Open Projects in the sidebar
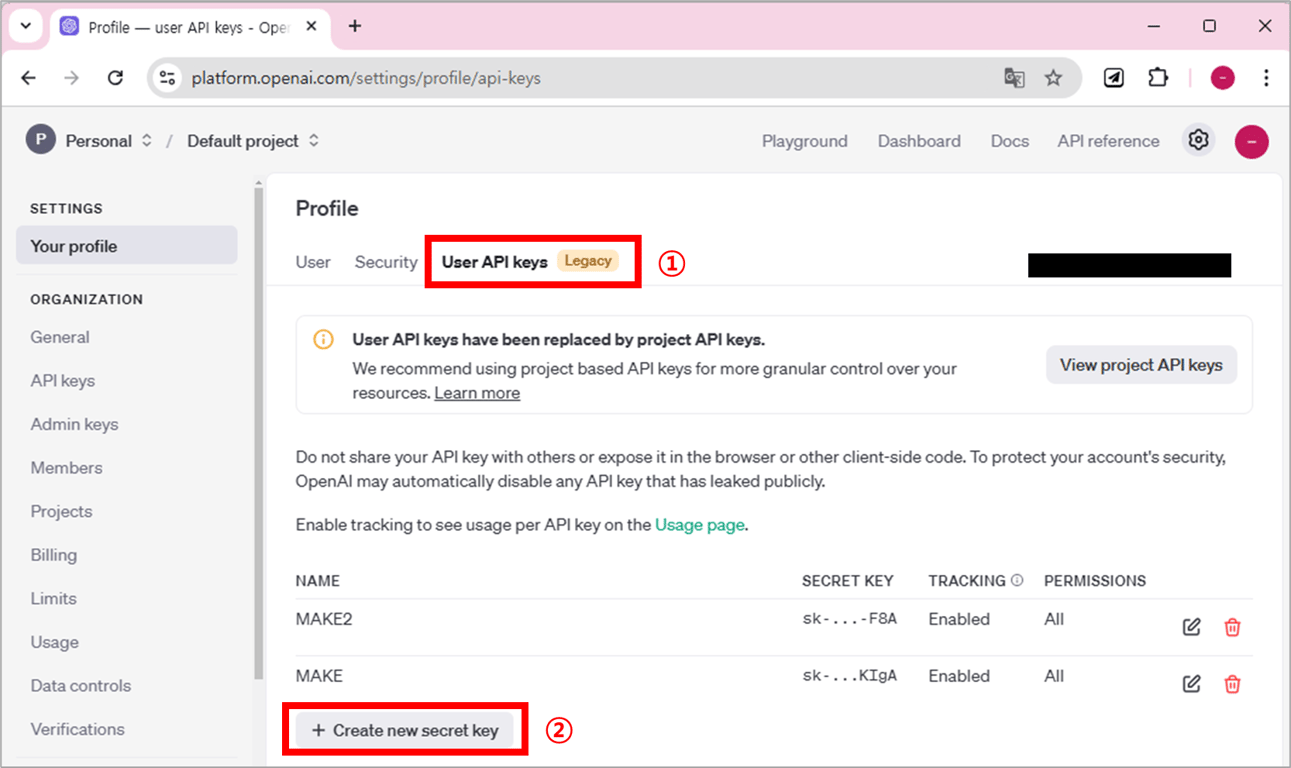Viewport: 1291px width, 768px height. click(61, 511)
